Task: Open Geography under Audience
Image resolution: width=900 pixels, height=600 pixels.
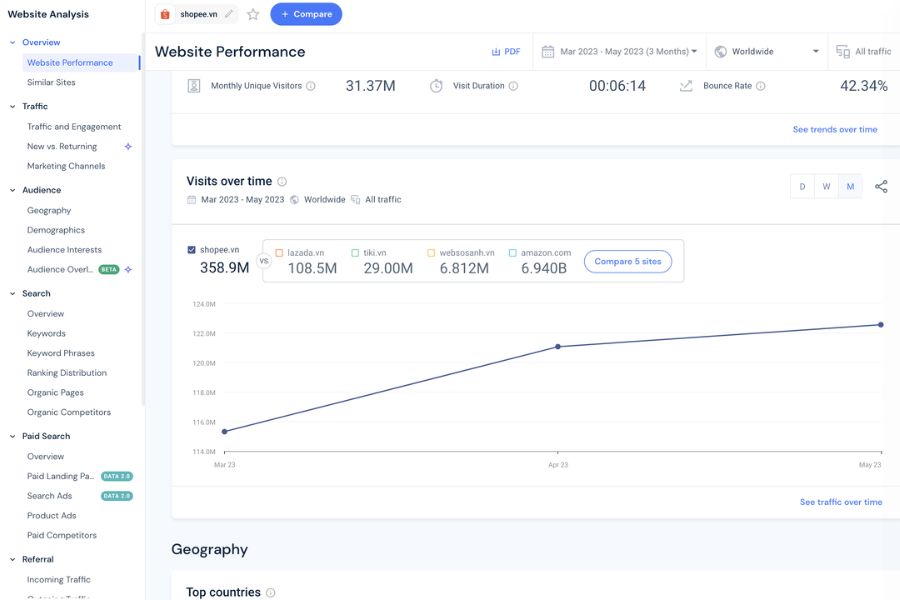Action: point(49,211)
